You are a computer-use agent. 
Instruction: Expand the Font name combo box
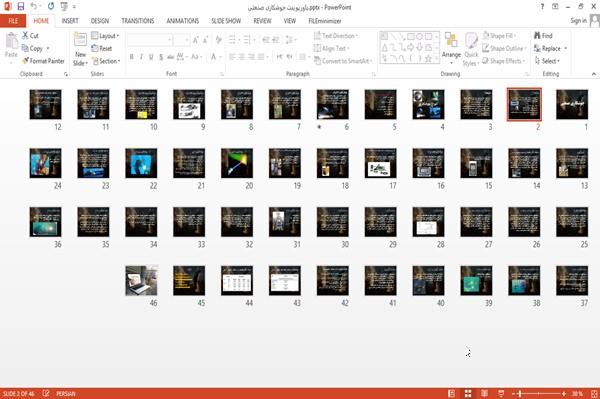pos(169,40)
